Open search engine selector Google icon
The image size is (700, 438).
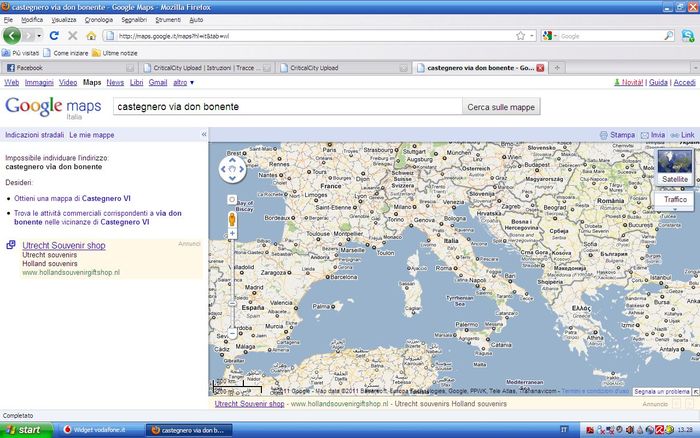click(550, 36)
